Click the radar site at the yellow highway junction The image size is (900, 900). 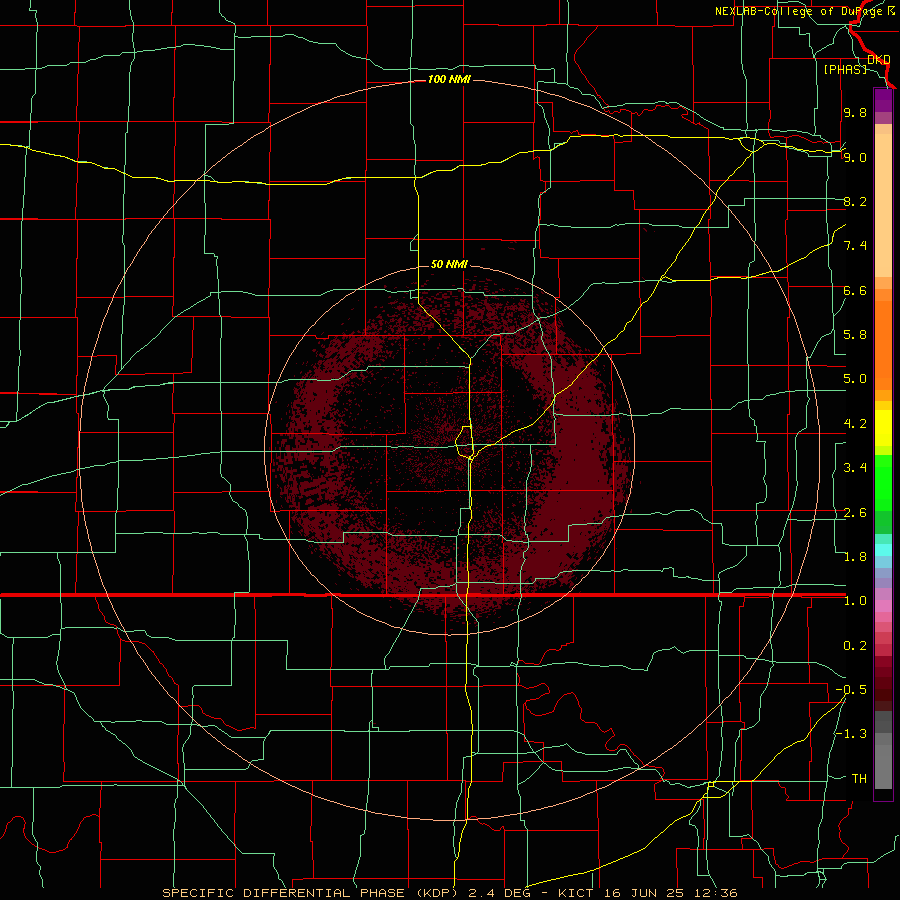tap(470, 457)
